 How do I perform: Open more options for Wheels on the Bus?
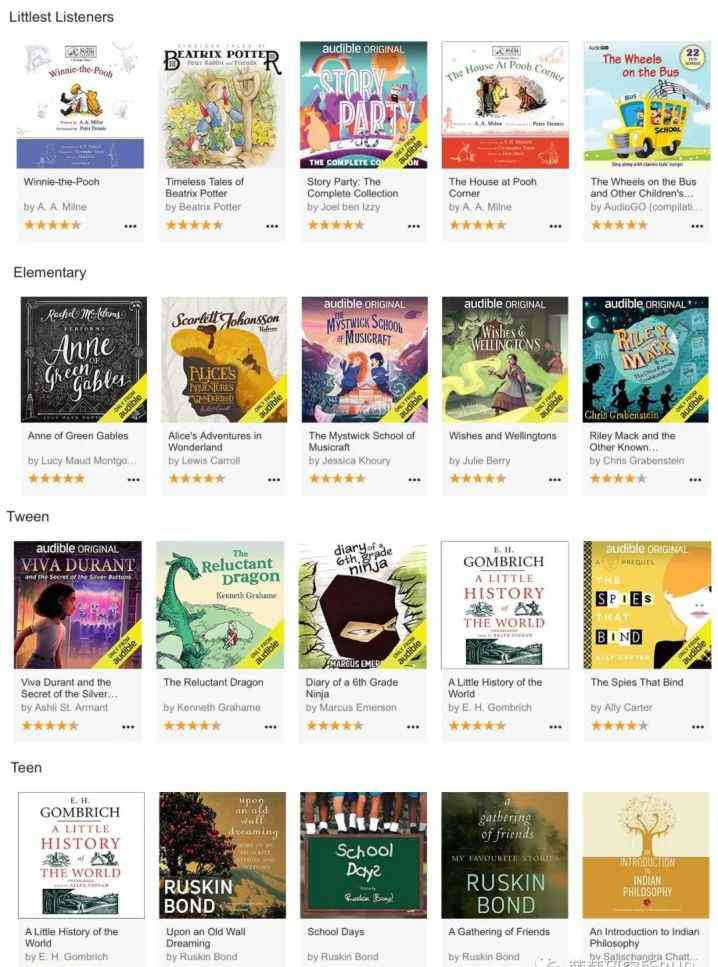pyautogui.click(x=697, y=226)
